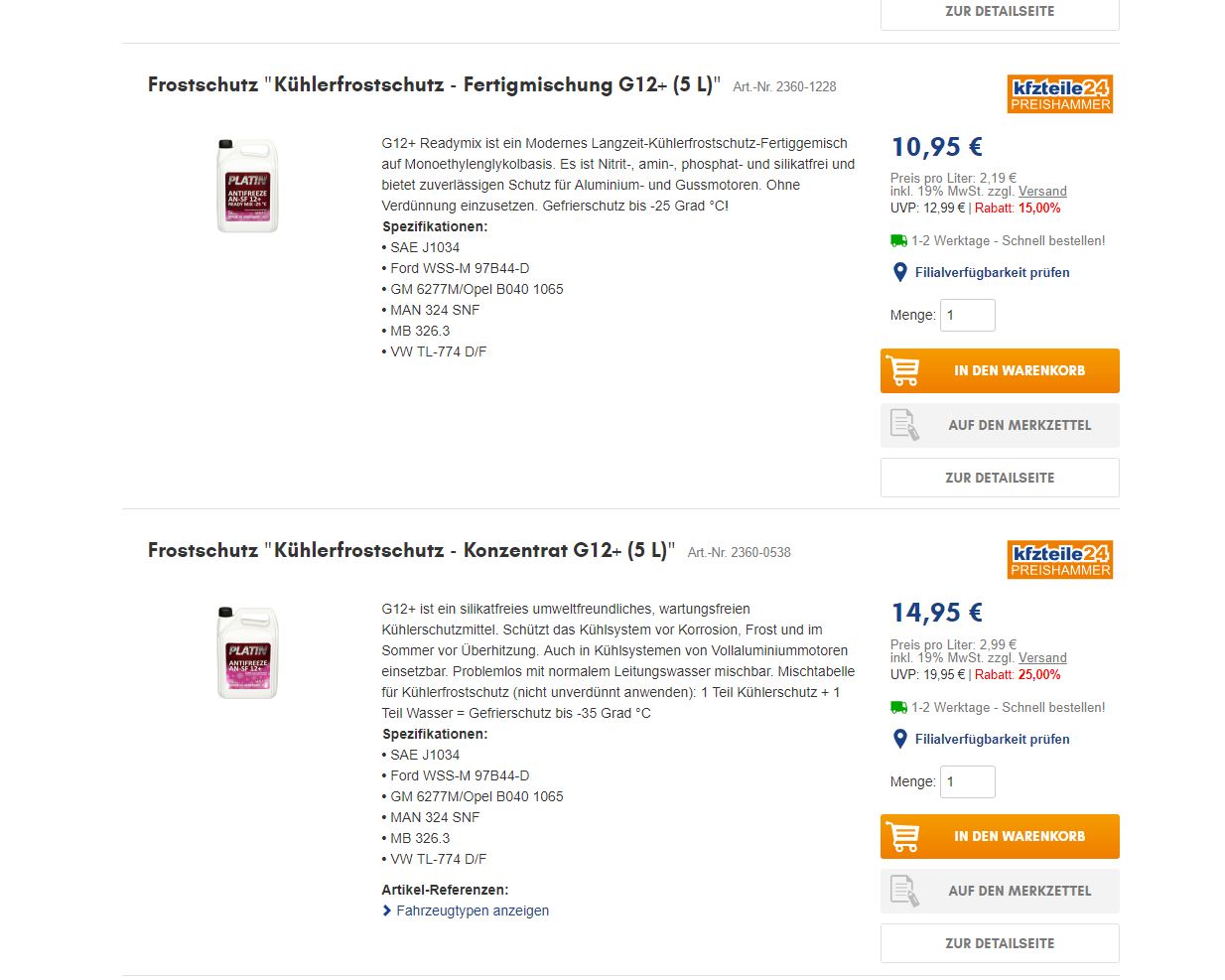
Task: Click the green delivery truck icon for Fertigmischung
Action: 899,240
